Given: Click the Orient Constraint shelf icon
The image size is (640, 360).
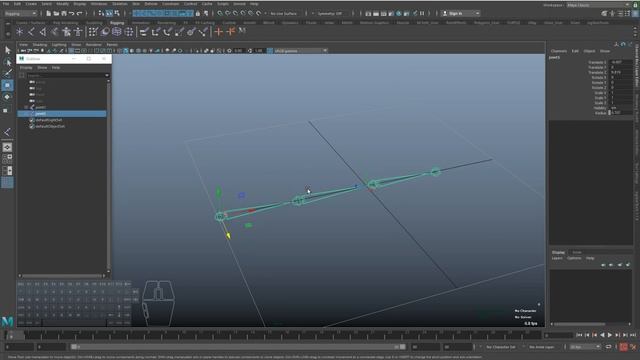Looking at the screenshot, I should click(x=167, y=32).
